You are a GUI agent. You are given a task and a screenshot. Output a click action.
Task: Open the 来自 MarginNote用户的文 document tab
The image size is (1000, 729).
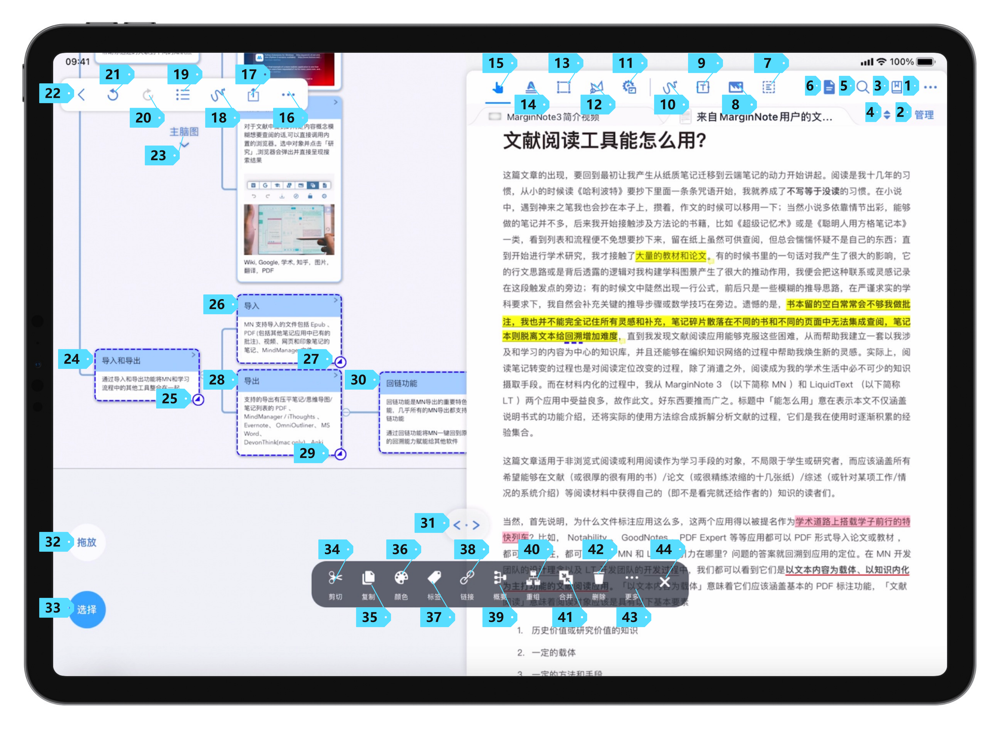[763, 116]
